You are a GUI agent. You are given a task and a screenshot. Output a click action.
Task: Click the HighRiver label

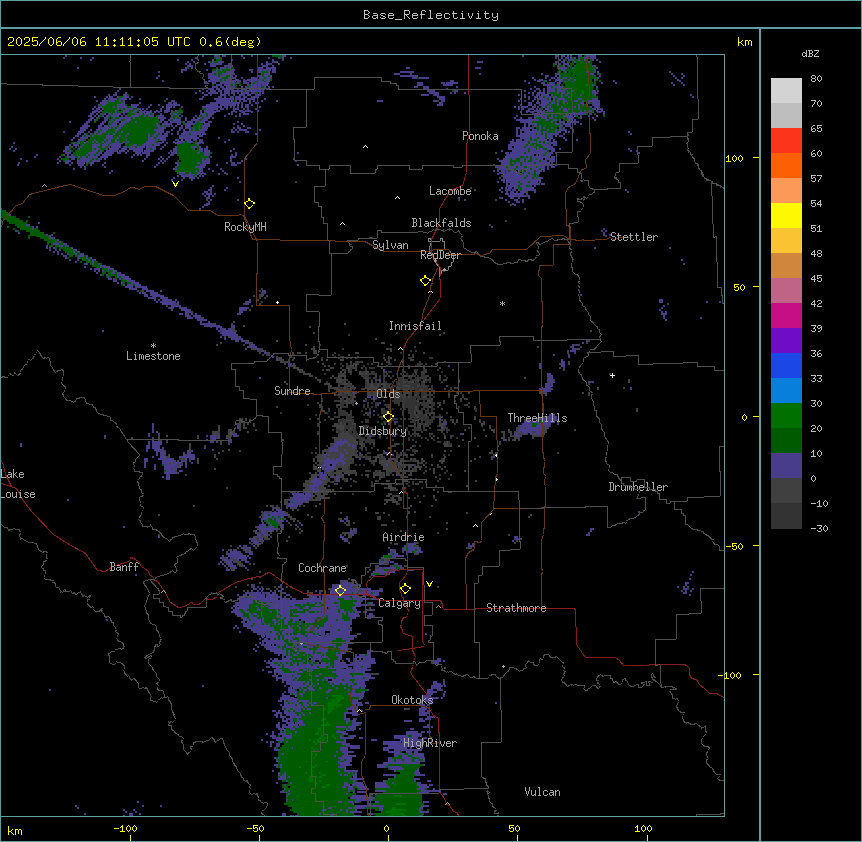430,743
